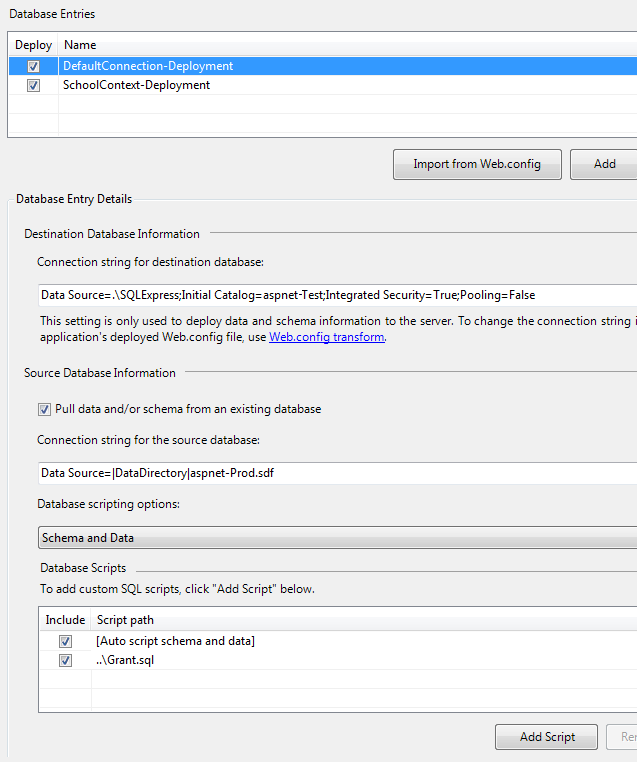Click the Add Script button
Image resolution: width=637 pixels, height=762 pixels.
point(546,737)
